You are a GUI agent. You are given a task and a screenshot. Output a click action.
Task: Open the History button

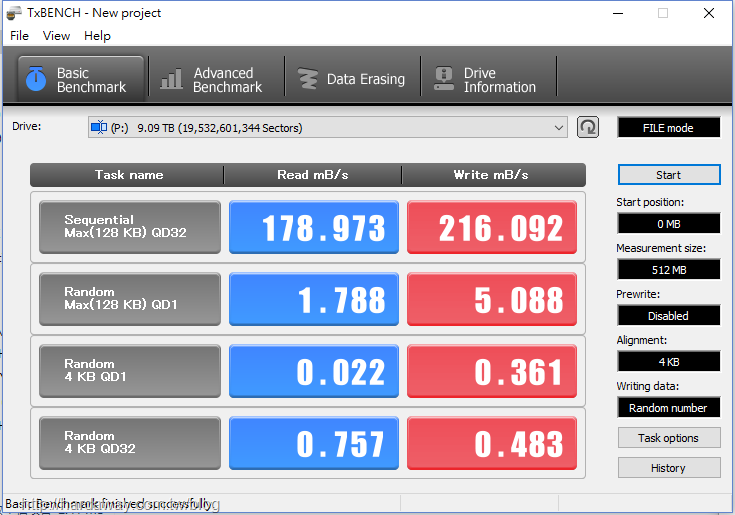tap(669, 468)
